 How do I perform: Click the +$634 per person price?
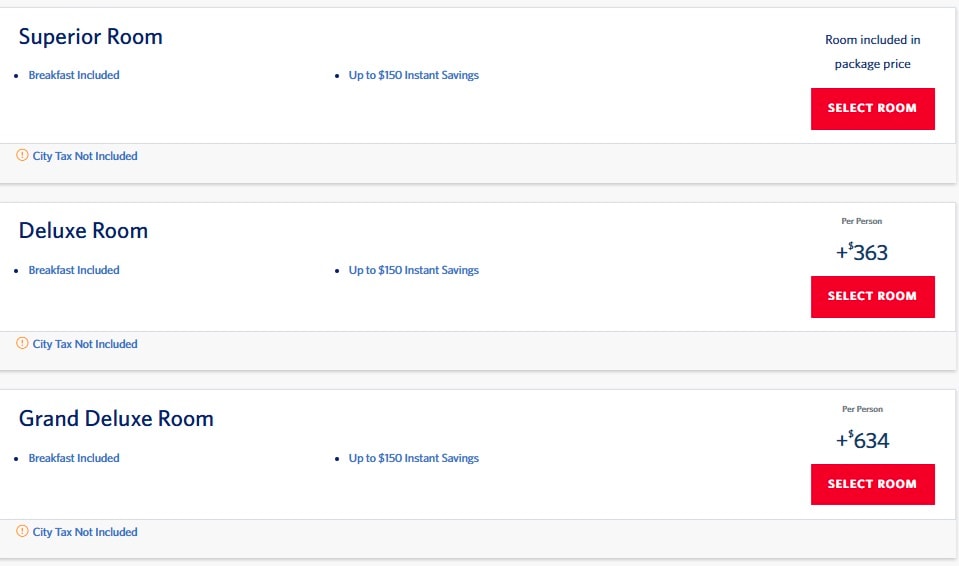point(862,440)
